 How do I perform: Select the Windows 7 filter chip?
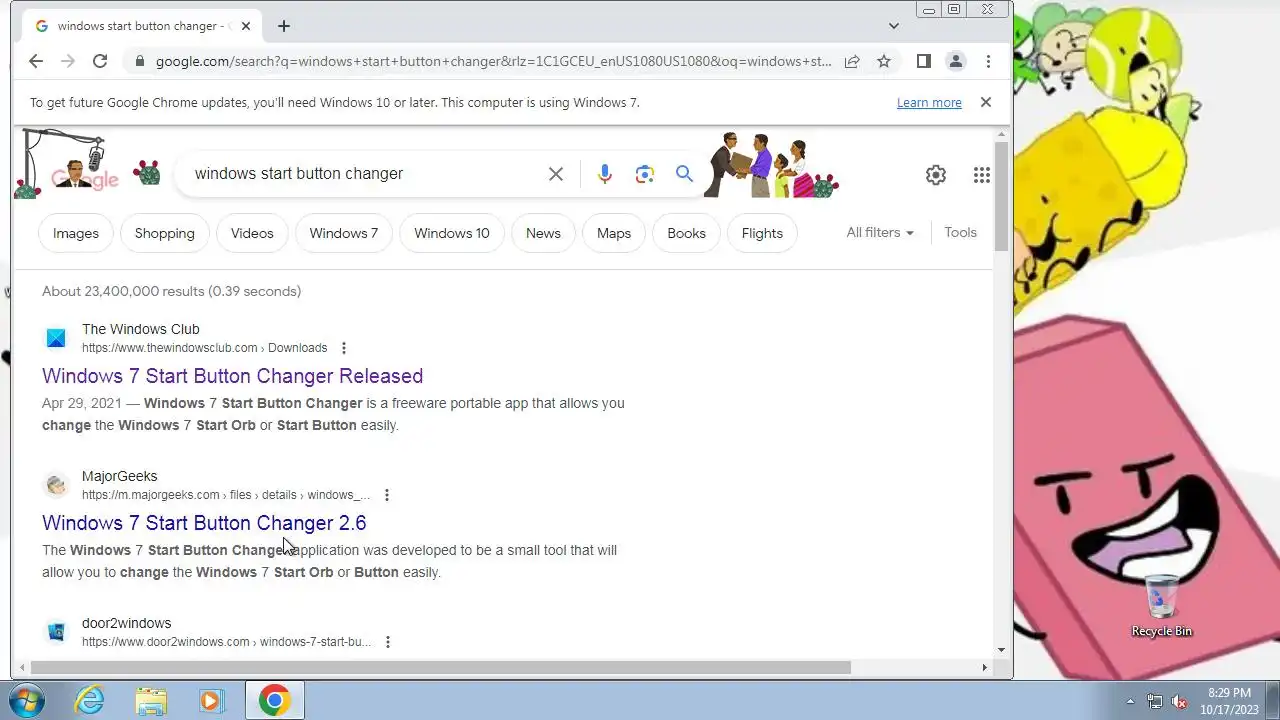[344, 233]
